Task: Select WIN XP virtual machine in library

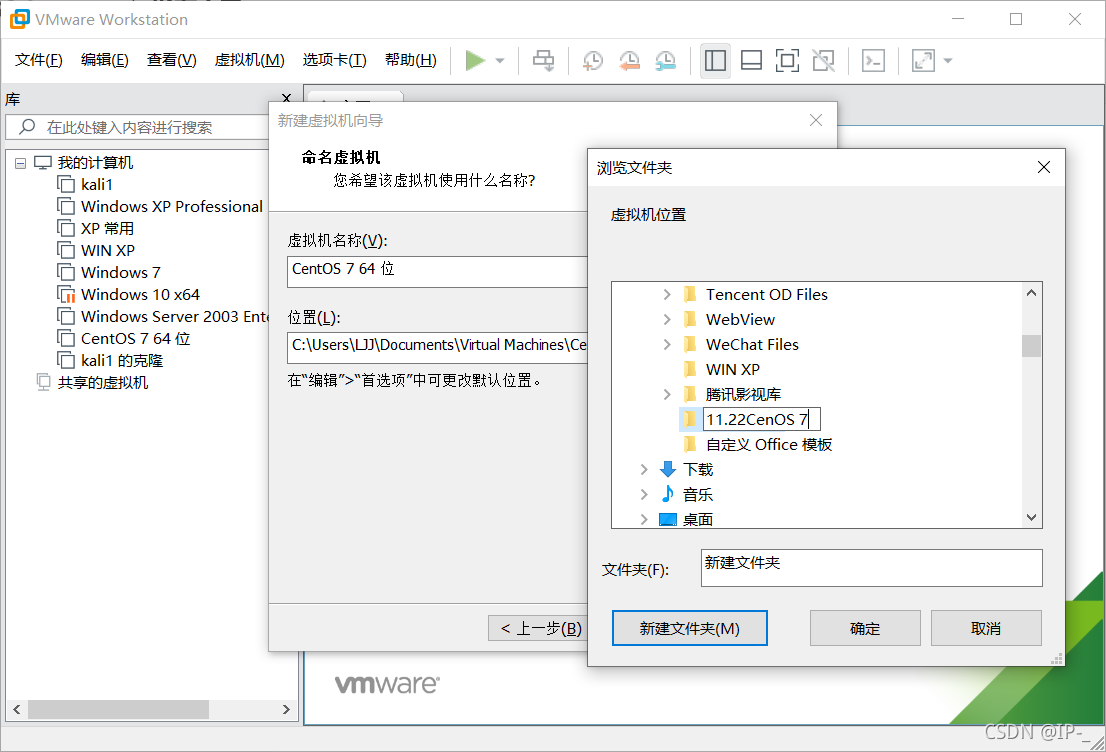Action: [108, 250]
